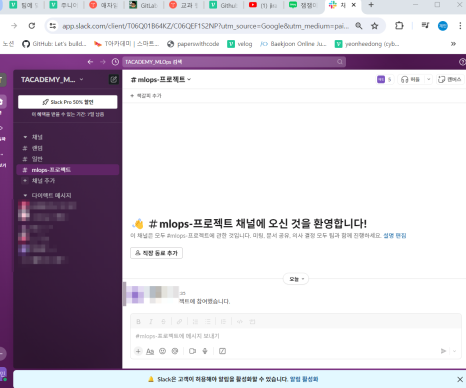
Task: Open TACADEMY_M workspace menu dropdown
Action: point(52,79)
